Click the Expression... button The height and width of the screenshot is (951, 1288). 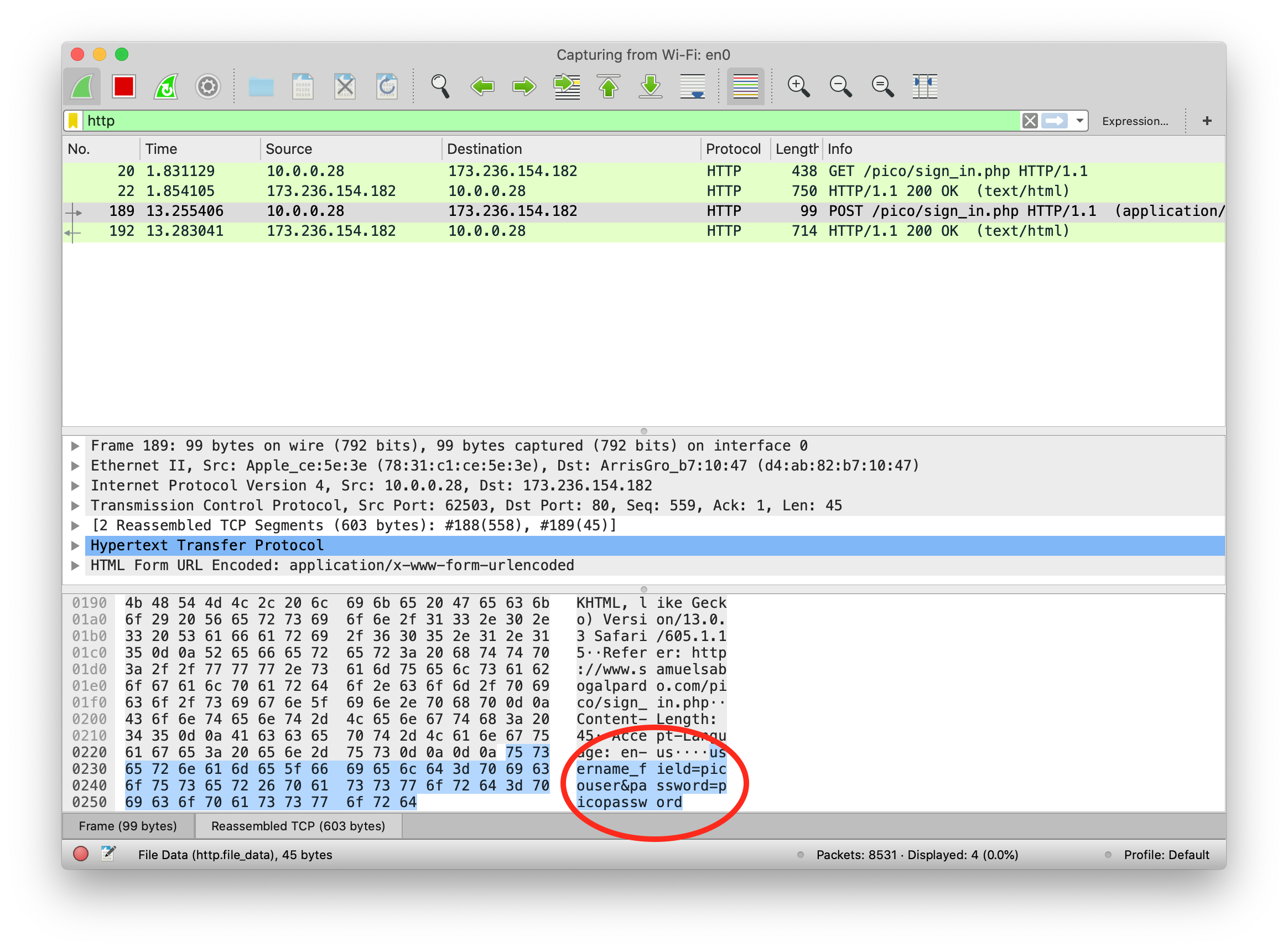pyautogui.click(x=1134, y=121)
